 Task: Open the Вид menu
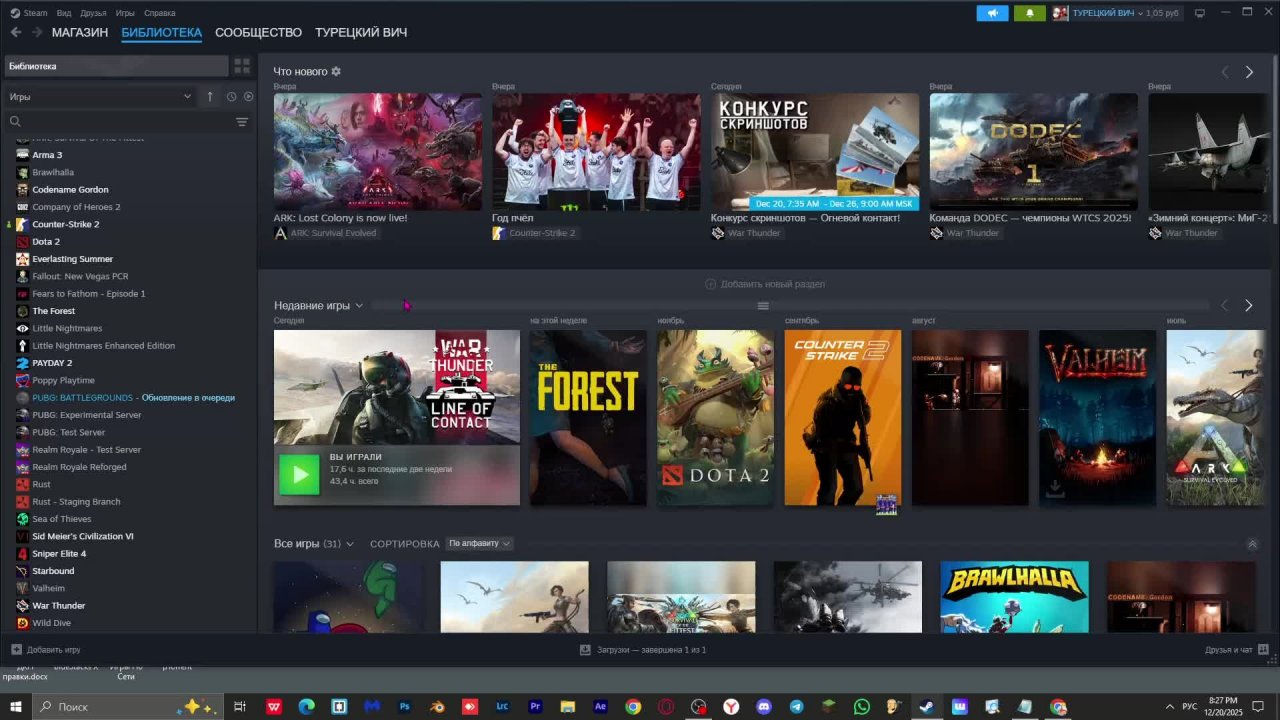coord(64,13)
